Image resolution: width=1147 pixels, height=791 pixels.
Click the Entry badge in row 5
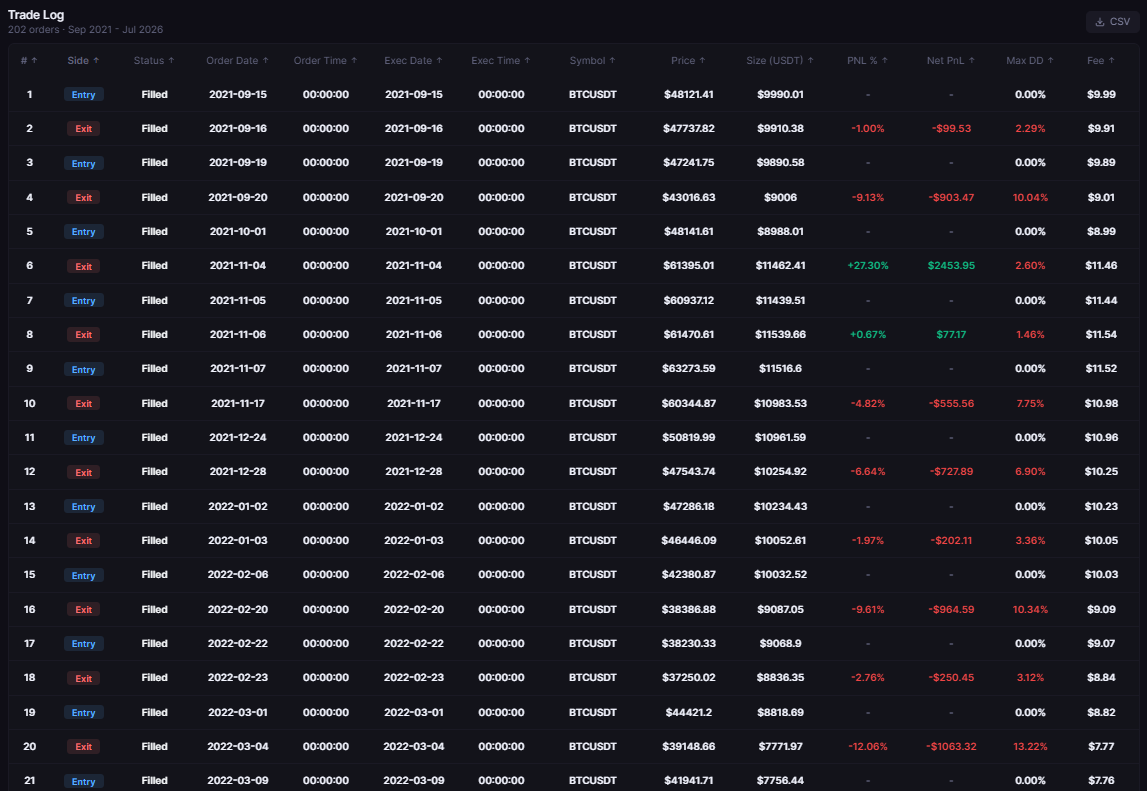(x=83, y=232)
